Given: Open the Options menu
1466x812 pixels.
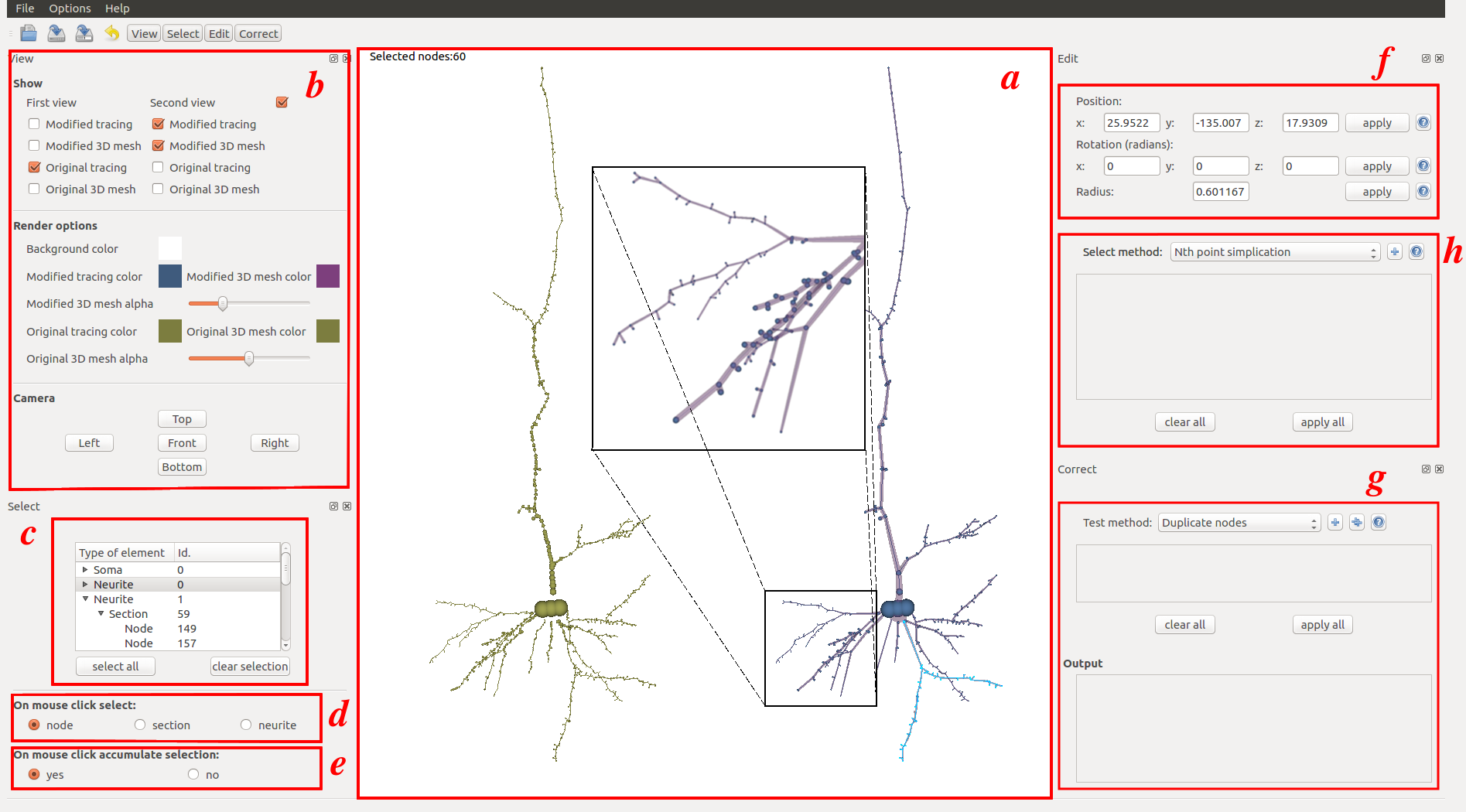Looking at the screenshot, I should (70, 9).
